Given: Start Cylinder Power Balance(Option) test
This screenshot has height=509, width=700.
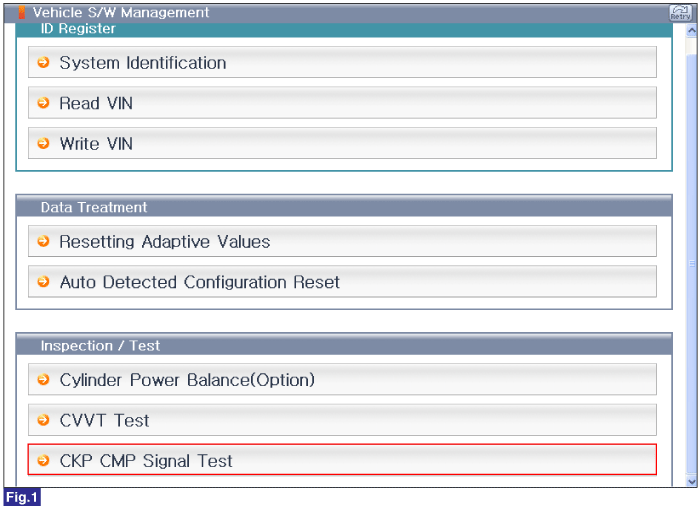Looking at the screenshot, I should (x=342, y=379).
